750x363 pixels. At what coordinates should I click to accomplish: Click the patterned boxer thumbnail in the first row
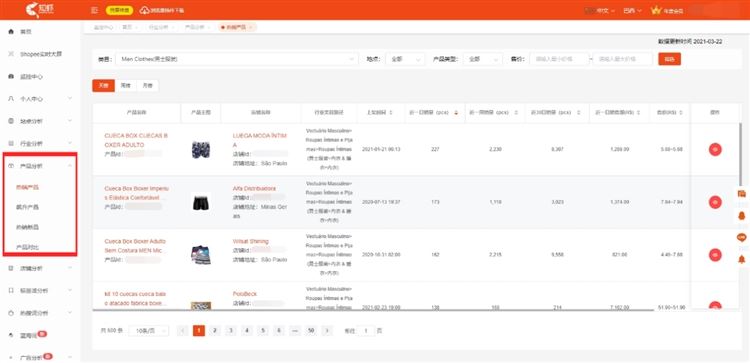[201, 150]
